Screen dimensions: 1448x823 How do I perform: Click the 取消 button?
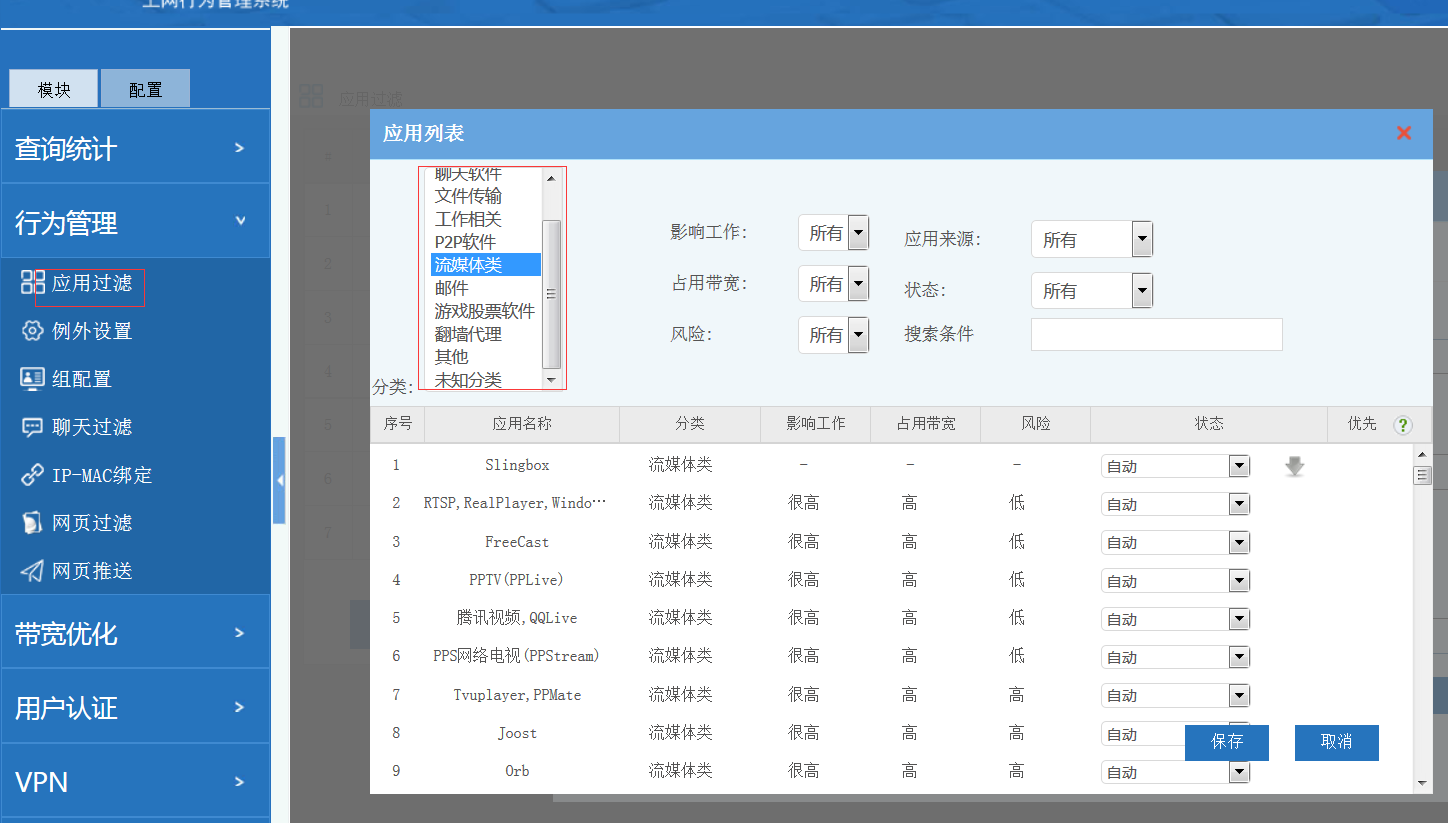(1336, 742)
